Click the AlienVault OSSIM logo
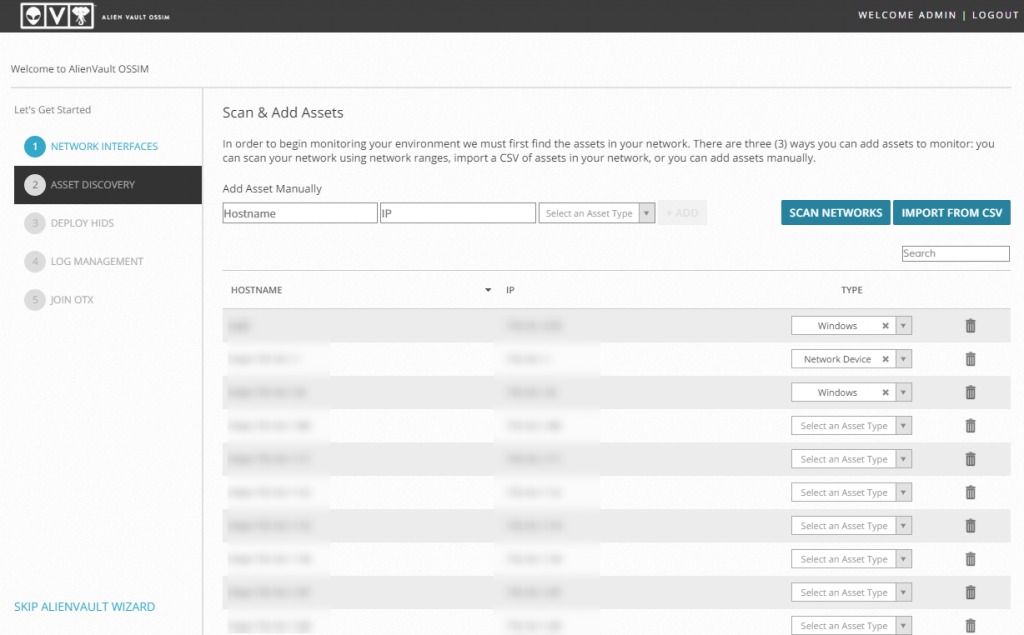The height and width of the screenshot is (635, 1024). [95, 16]
